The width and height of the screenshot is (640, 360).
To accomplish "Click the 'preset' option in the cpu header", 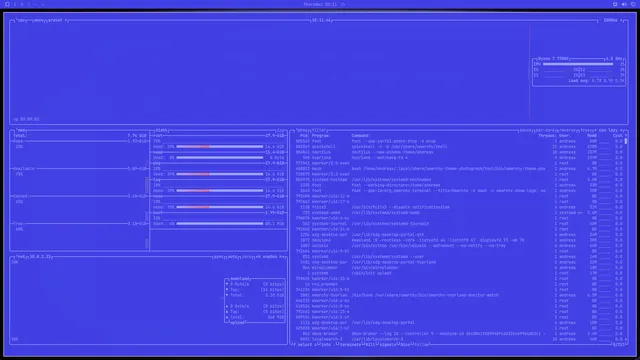I will (x=55, y=20).
